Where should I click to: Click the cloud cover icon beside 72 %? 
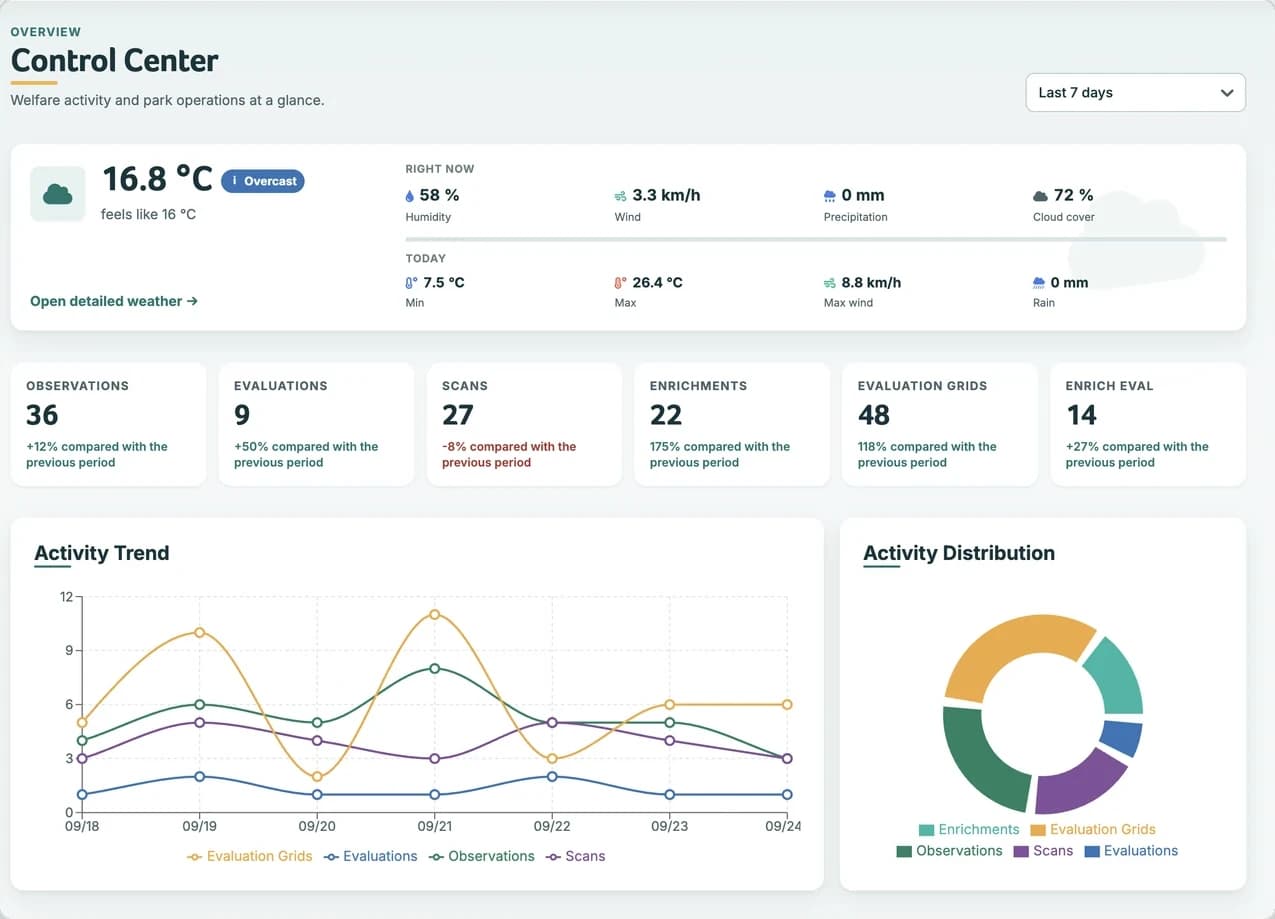click(x=1040, y=196)
